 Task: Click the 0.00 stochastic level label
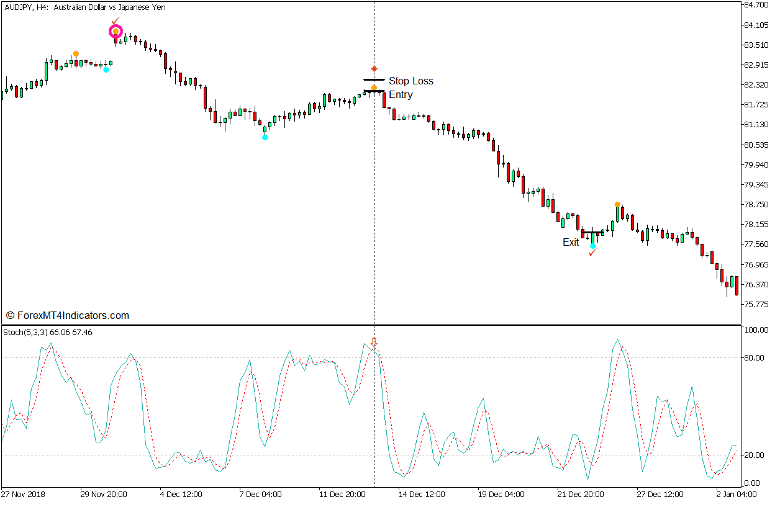[x=752, y=483]
